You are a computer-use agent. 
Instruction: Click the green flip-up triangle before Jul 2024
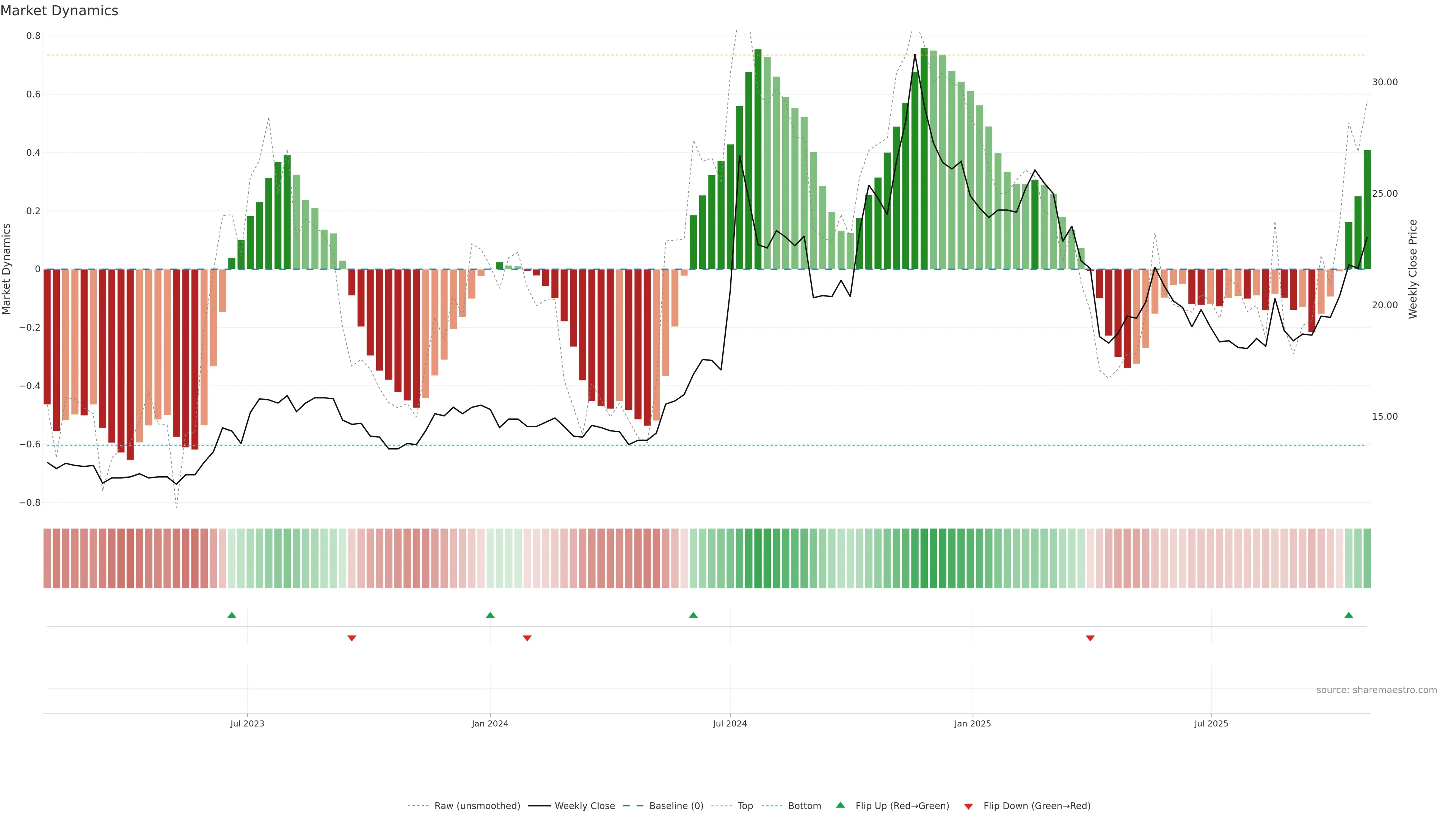[x=693, y=615]
